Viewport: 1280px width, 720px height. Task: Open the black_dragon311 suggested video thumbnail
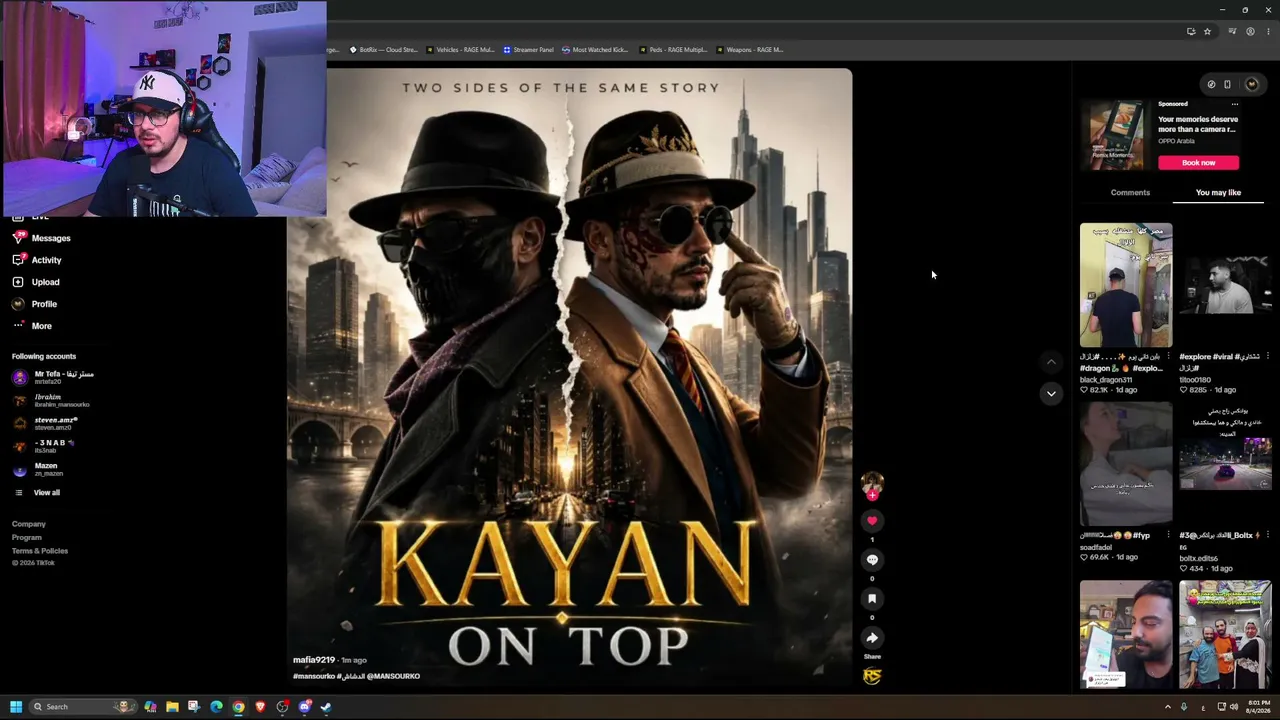1126,285
